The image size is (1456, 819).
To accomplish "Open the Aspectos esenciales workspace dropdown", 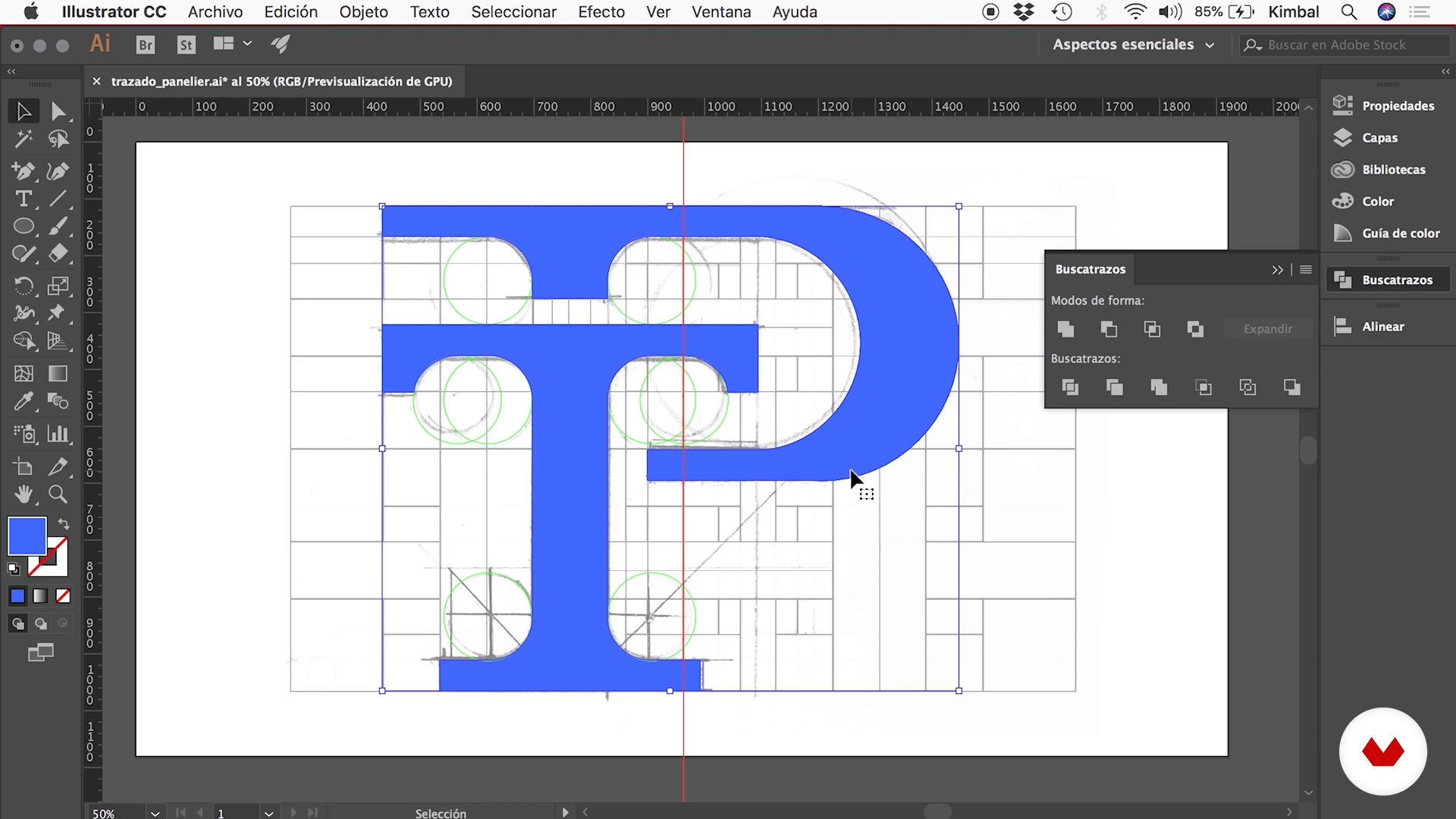I will point(1133,45).
